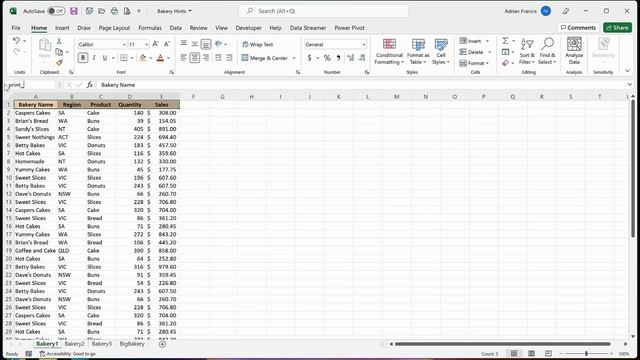This screenshot has width=640, height=360.
Task: Apply Comma Style format
Action: click(x=338, y=58)
